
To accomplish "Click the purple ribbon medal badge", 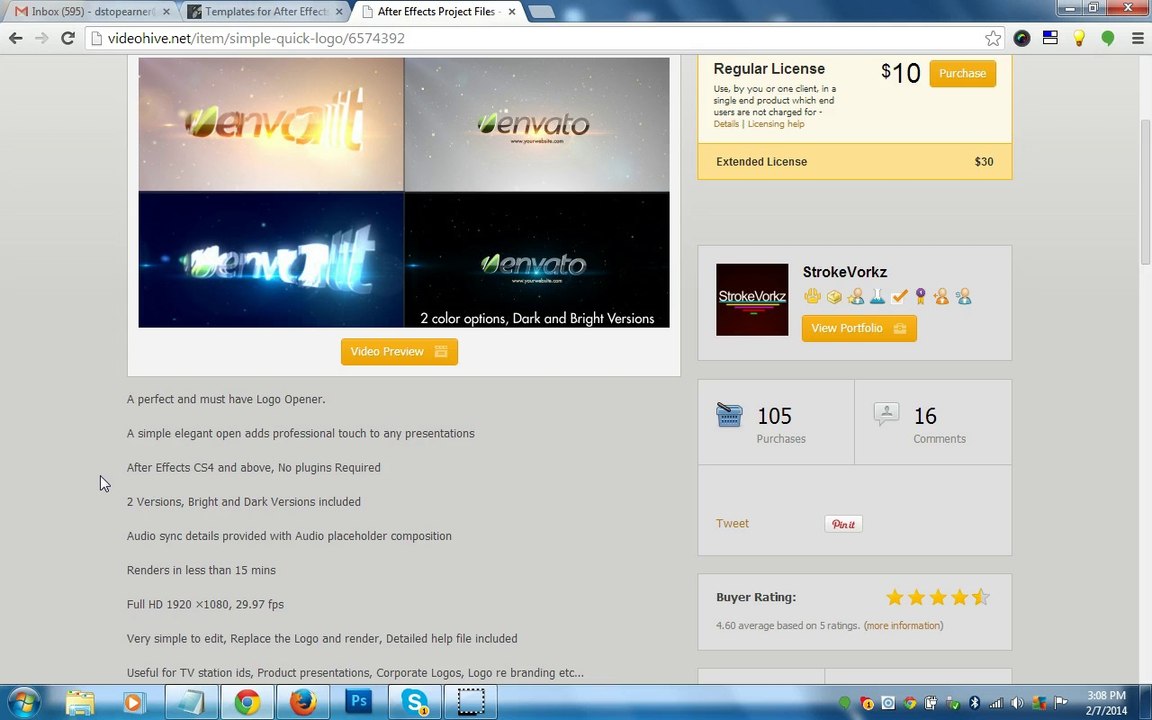I will 921,296.
